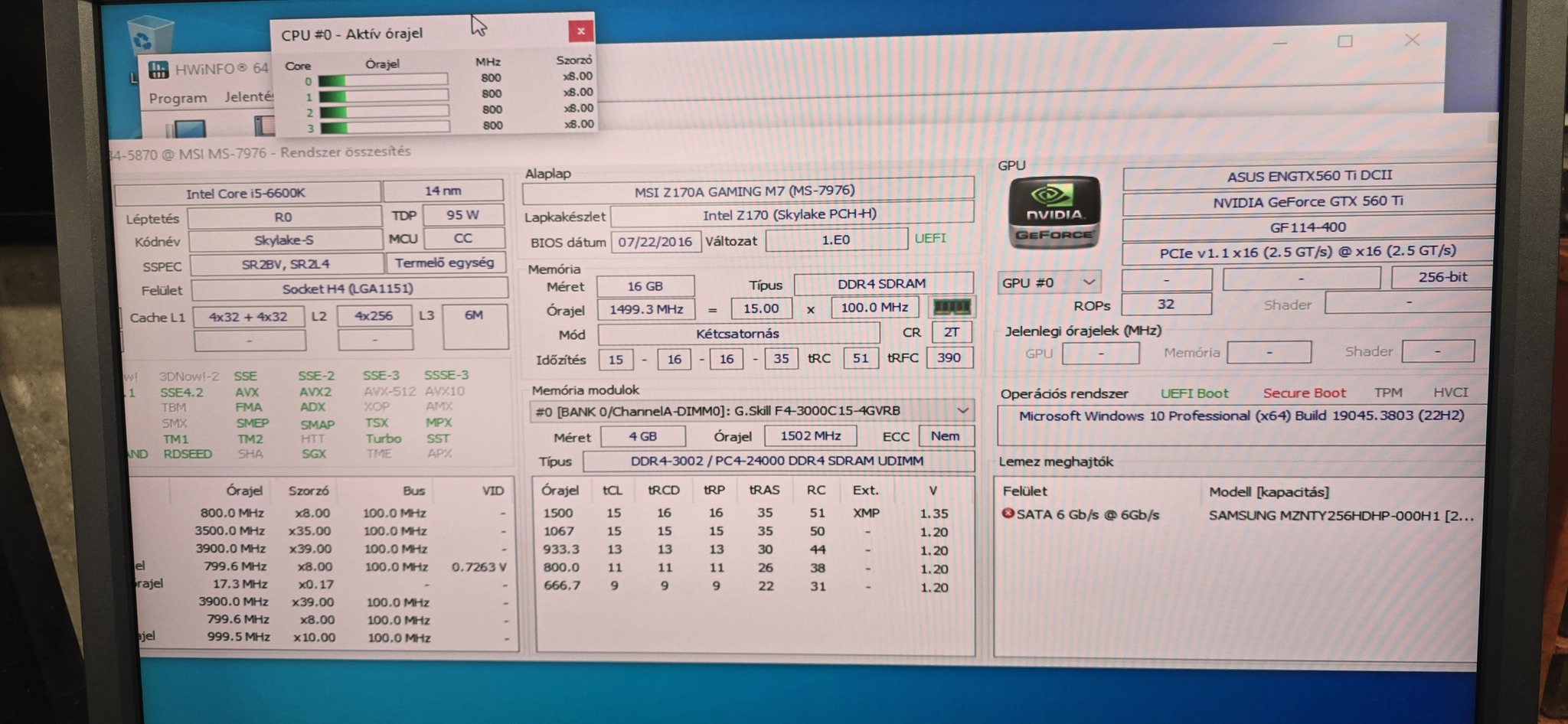Select the NVIDIA GeForce GTX 560 Ti field

tap(1308, 201)
